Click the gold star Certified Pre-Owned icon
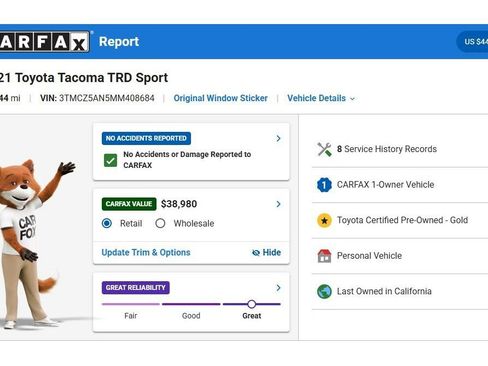The width and height of the screenshot is (488, 366). tap(324, 220)
